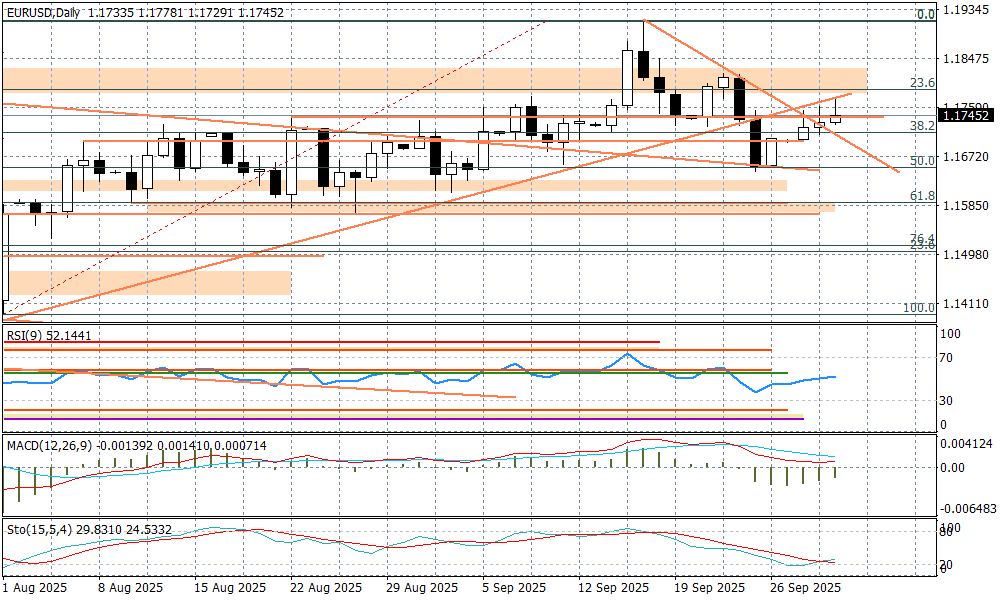Click the 1.19345 price axis label
This screenshot has height=600, width=1000.
tap(965, 10)
